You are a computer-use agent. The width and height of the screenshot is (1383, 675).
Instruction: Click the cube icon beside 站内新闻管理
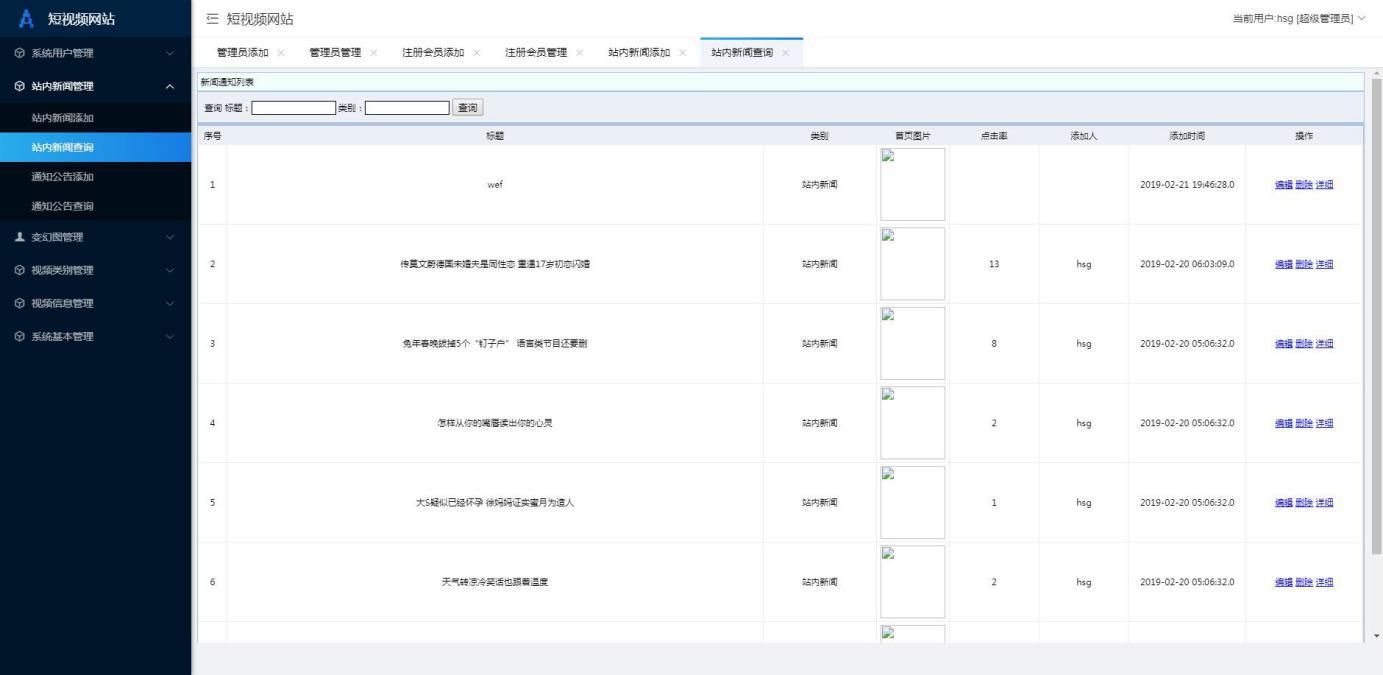[19, 86]
